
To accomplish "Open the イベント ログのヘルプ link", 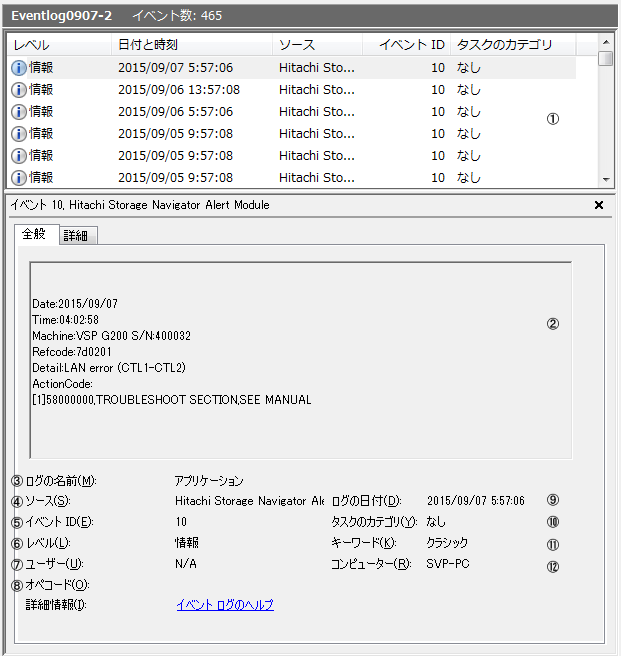I will click(x=225, y=605).
